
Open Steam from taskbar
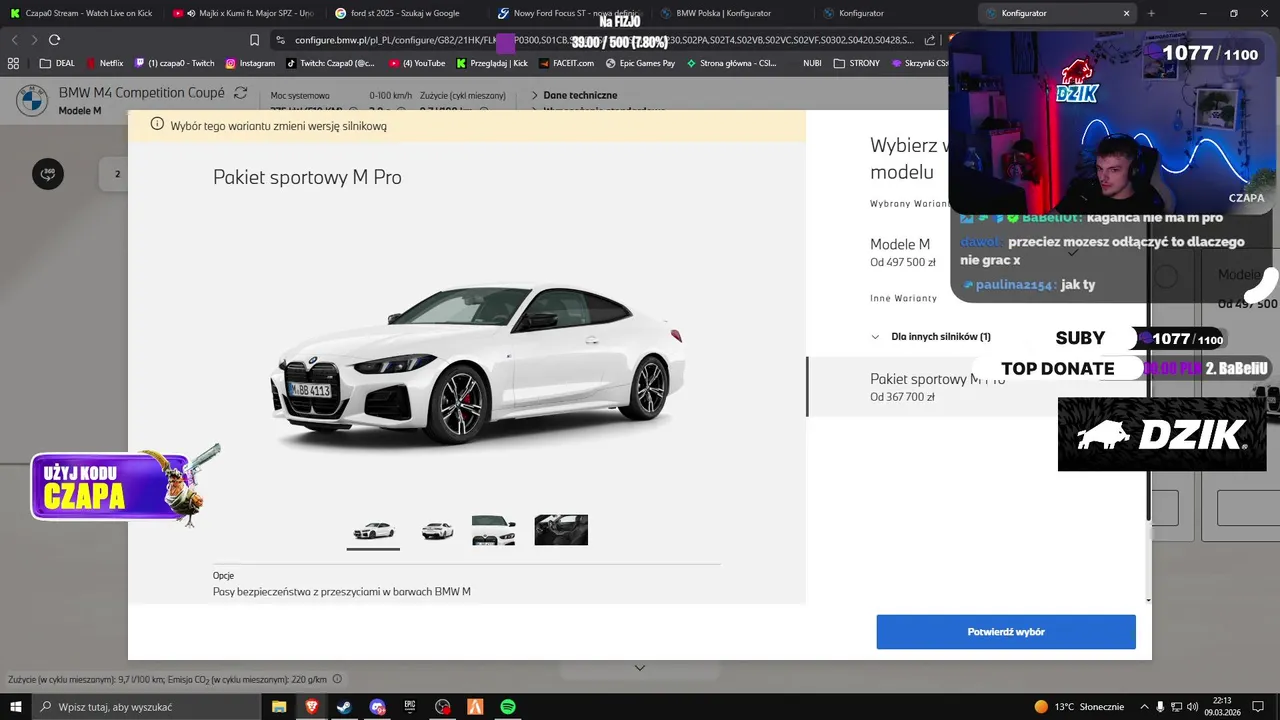(344, 707)
